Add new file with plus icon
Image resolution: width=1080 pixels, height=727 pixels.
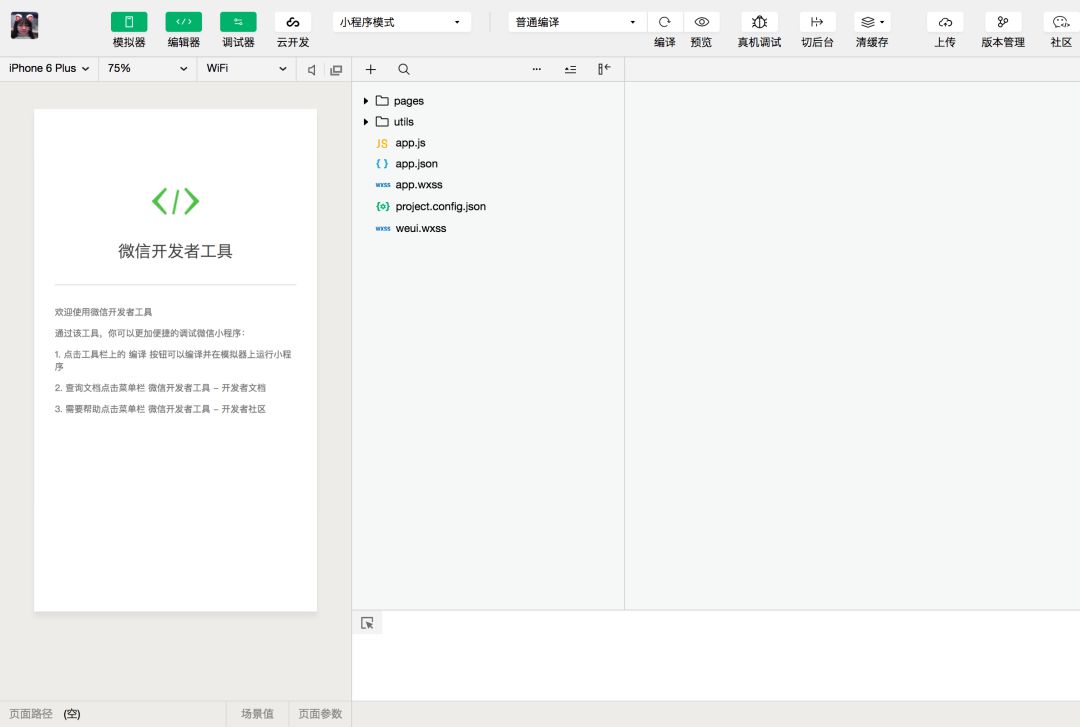pyautogui.click(x=371, y=69)
